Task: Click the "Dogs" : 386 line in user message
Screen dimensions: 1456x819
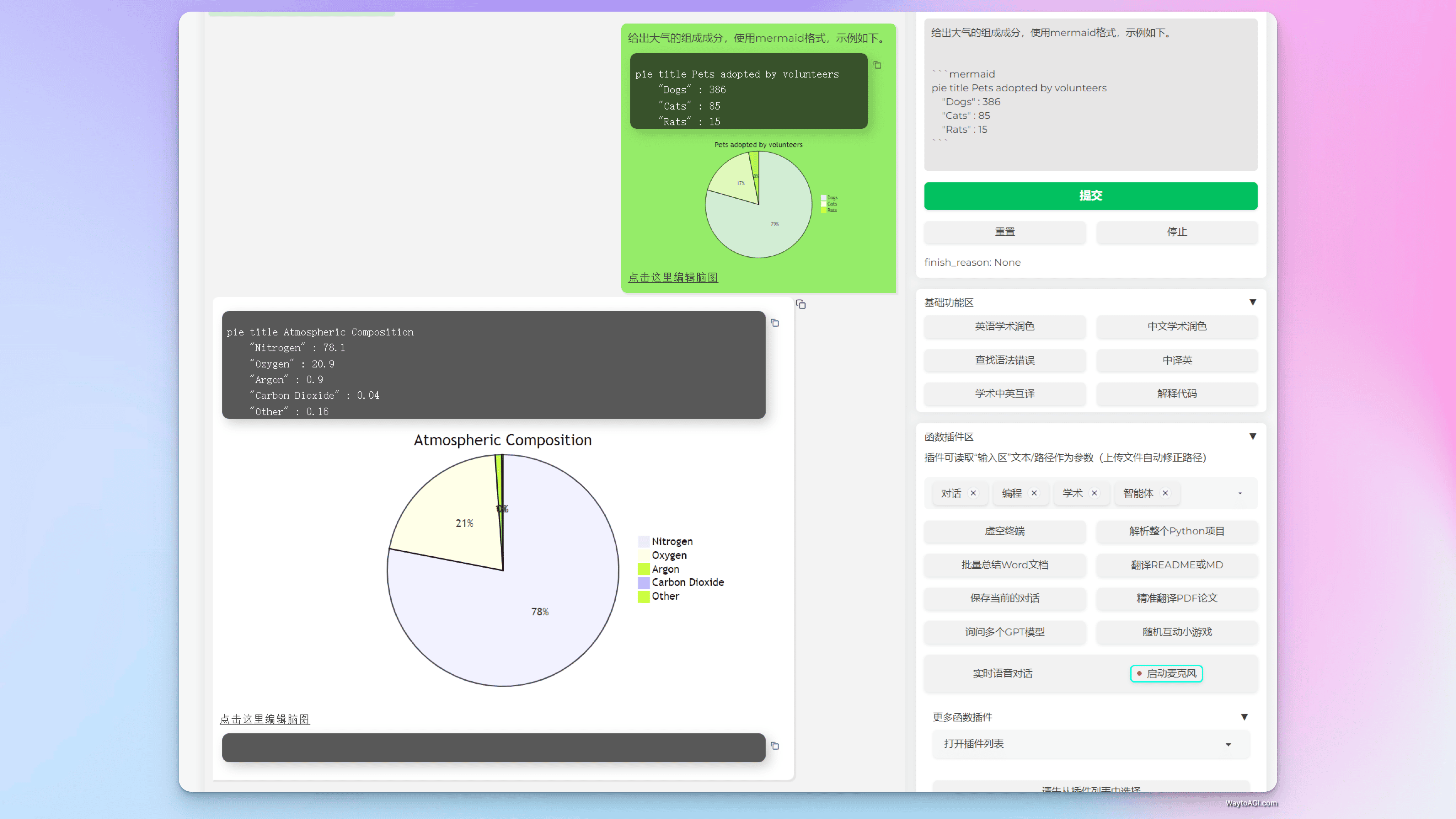Action: [x=693, y=90]
